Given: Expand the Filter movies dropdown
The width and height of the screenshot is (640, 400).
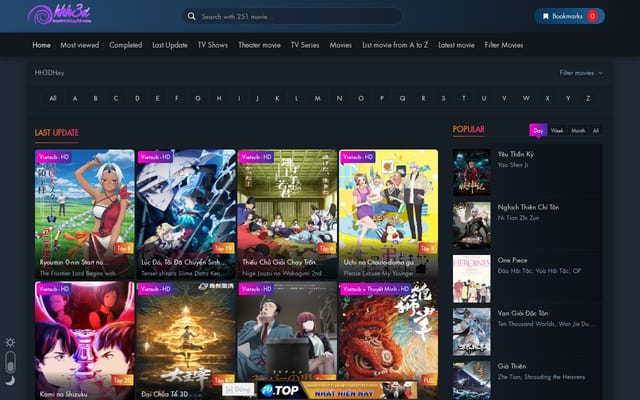Looking at the screenshot, I should point(581,73).
